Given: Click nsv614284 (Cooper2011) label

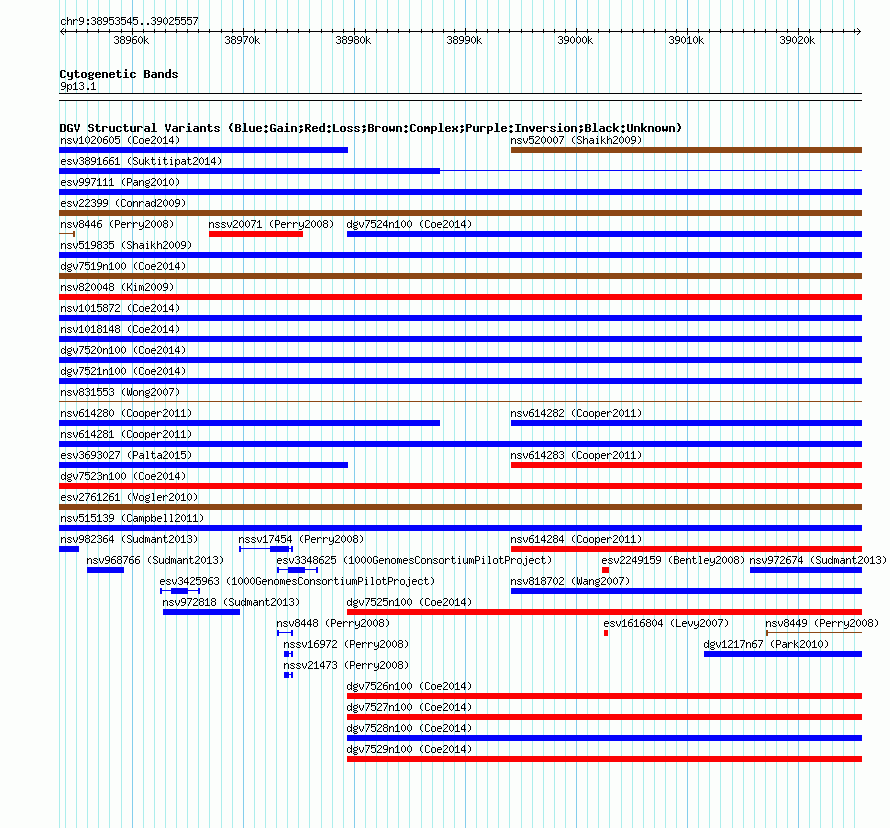Looking at the screenshot, I should pos(576,539).
